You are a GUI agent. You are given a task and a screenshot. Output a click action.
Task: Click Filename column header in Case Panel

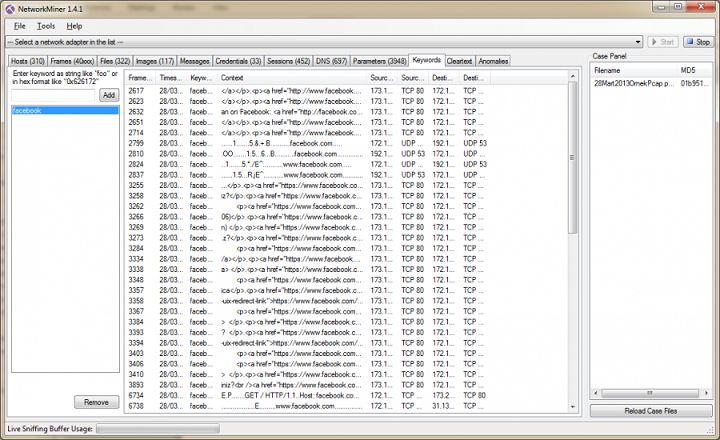[634, 70]
